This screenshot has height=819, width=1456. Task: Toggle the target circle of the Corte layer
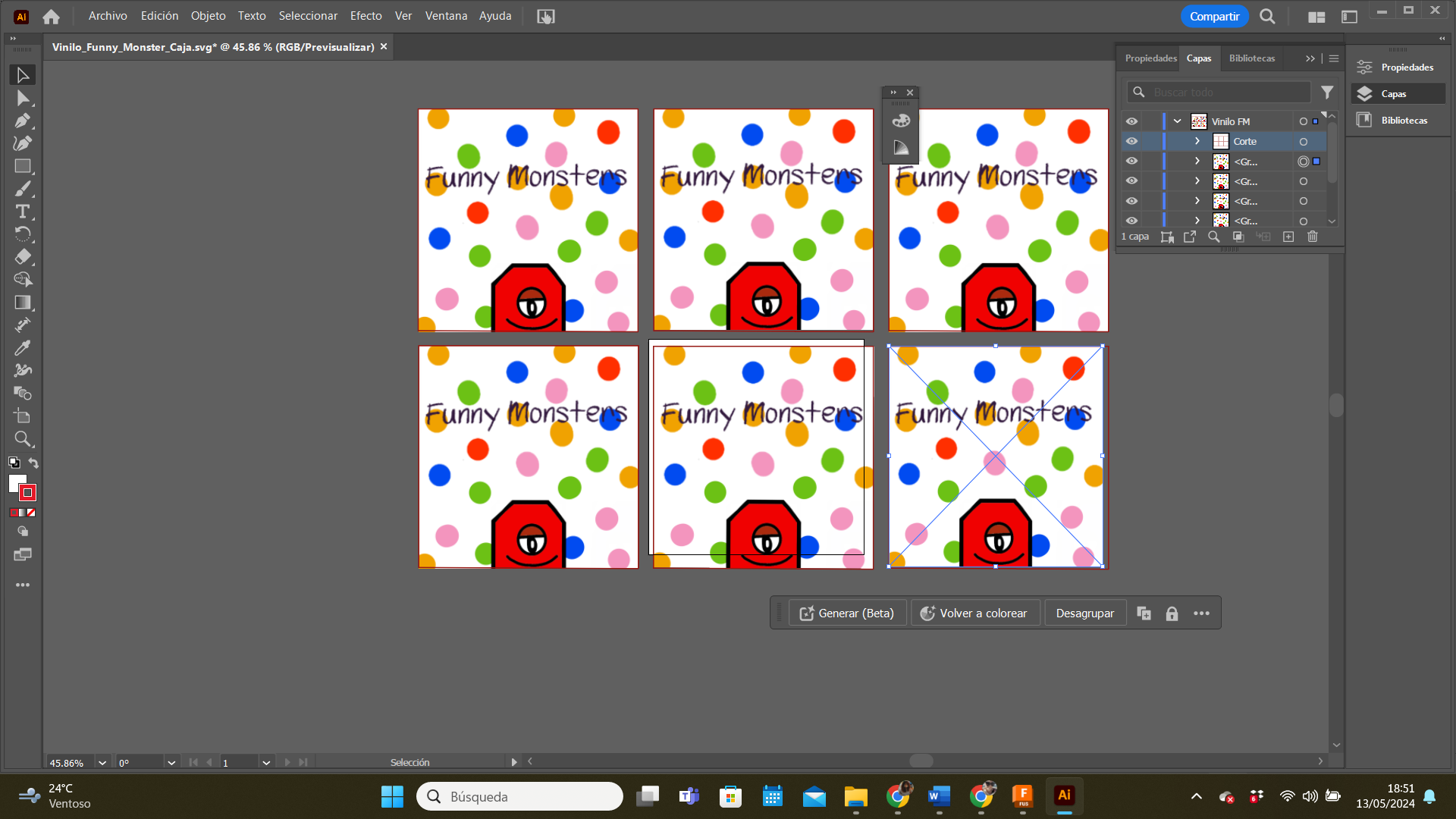pos(1304,142)
